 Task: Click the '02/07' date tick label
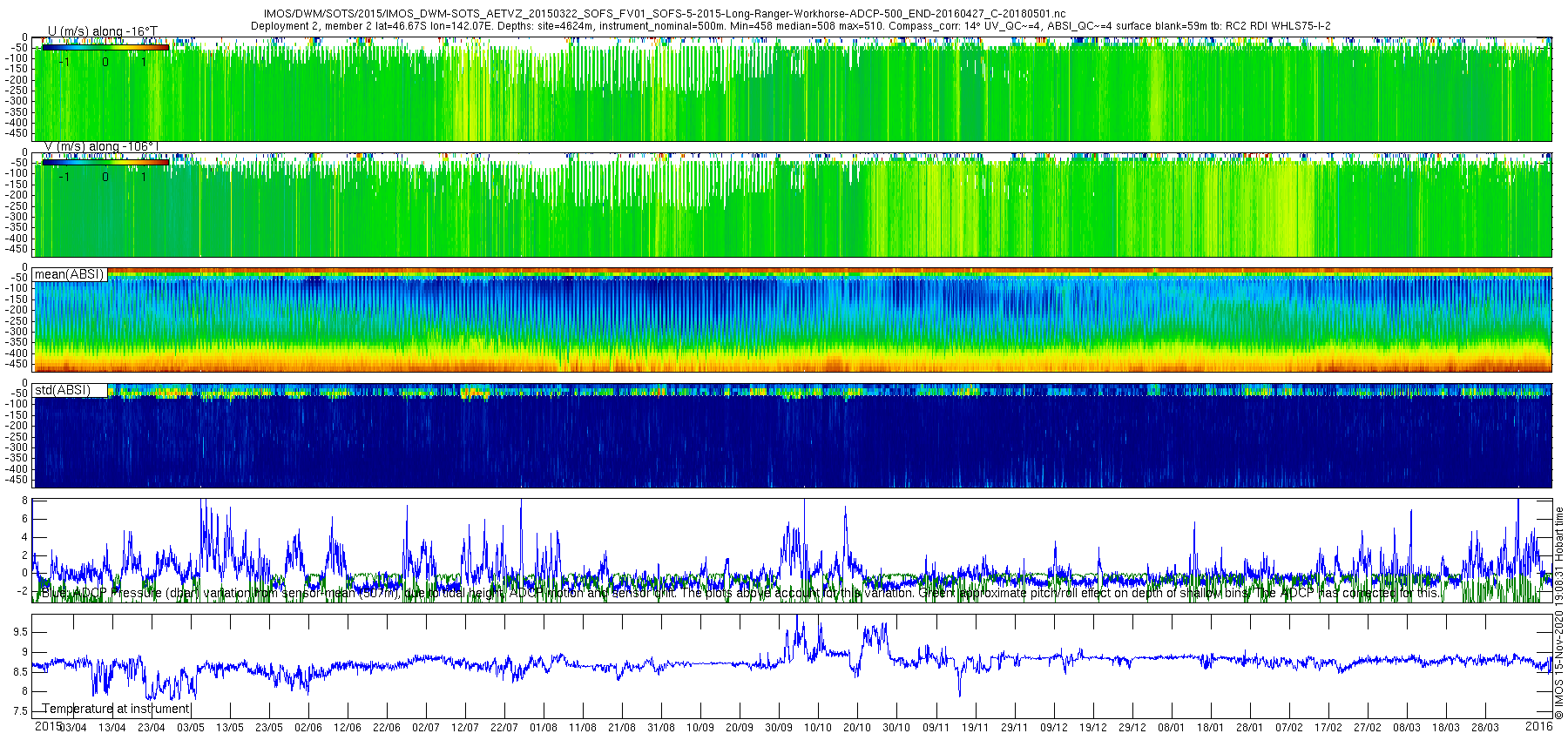point(426,728)
